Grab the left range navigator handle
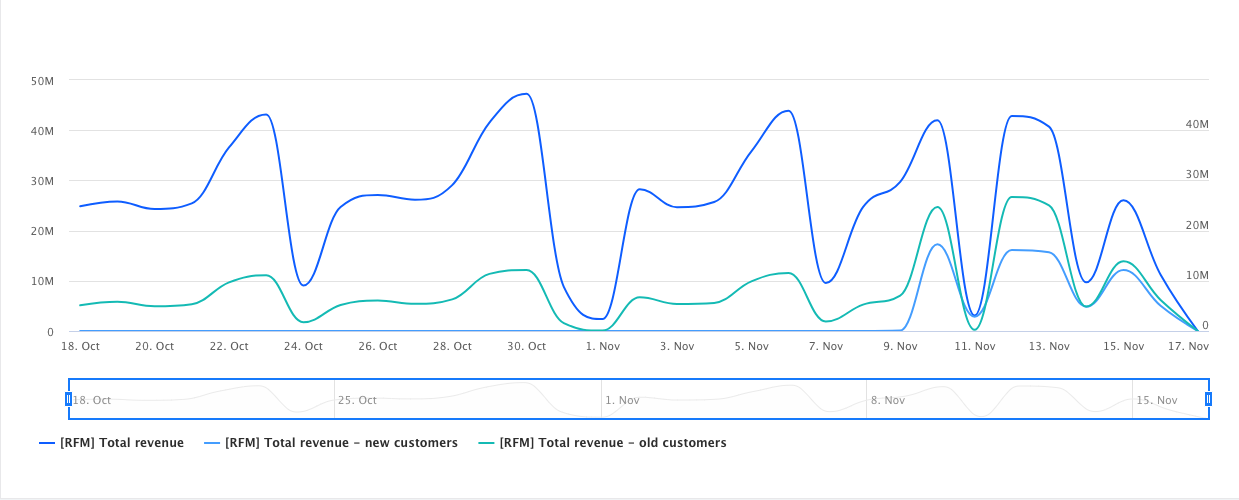This screenshot has height=500, width=1239. tap(69, 399)
